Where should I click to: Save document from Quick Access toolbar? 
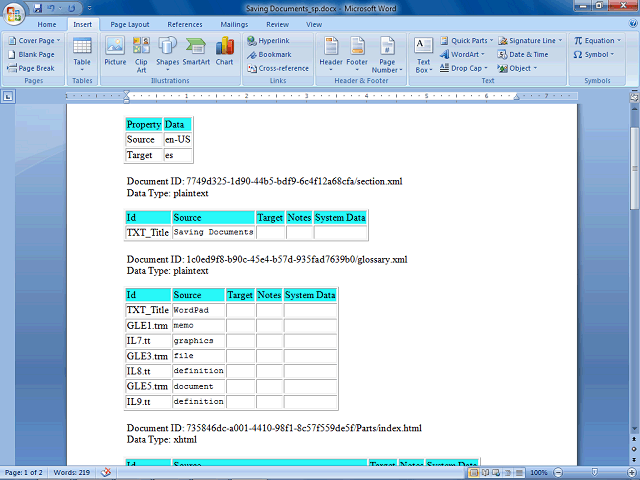(38, 8)
